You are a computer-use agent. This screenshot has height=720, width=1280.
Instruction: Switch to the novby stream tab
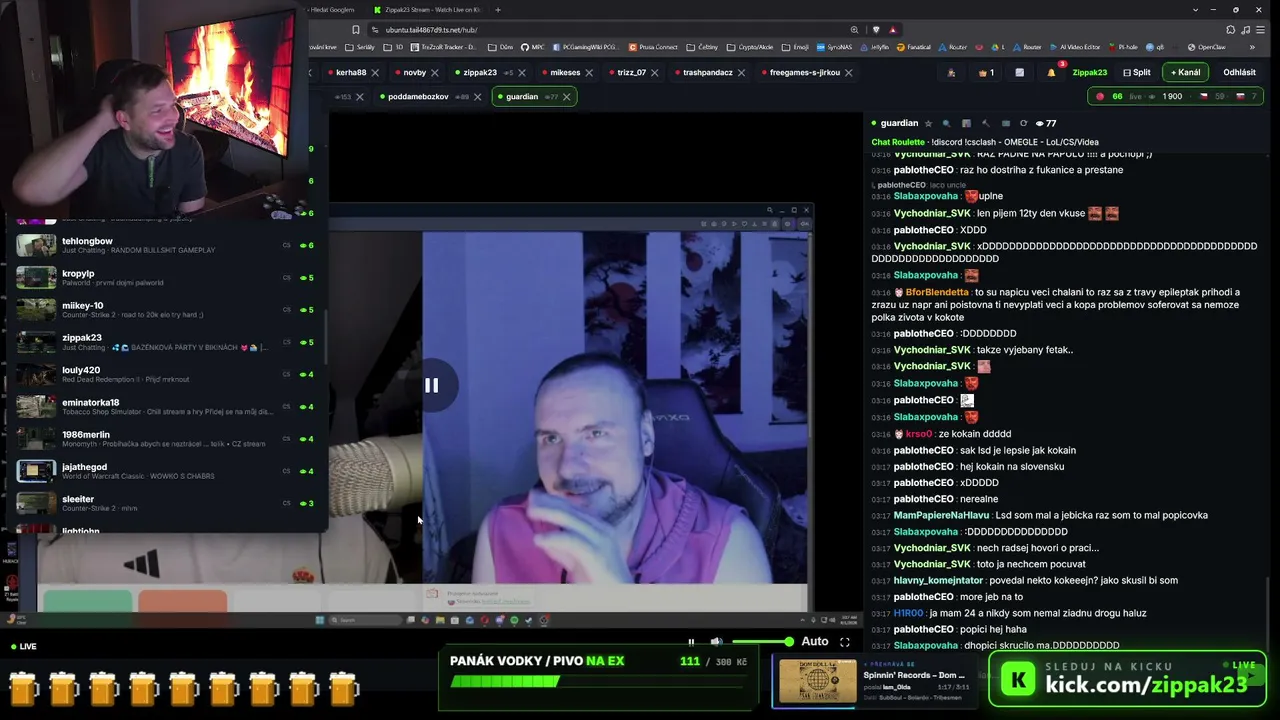point(414,73)
